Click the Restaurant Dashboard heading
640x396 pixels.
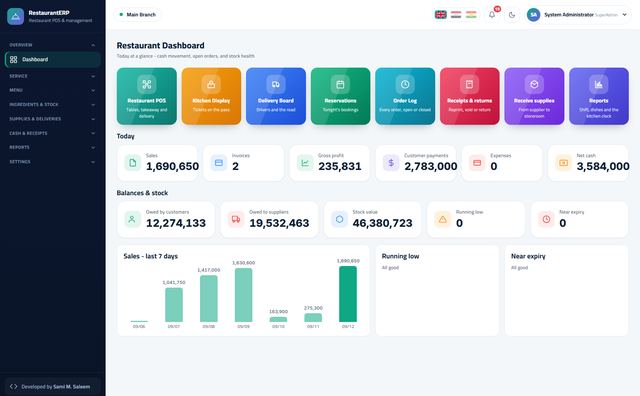pos(160,46)
